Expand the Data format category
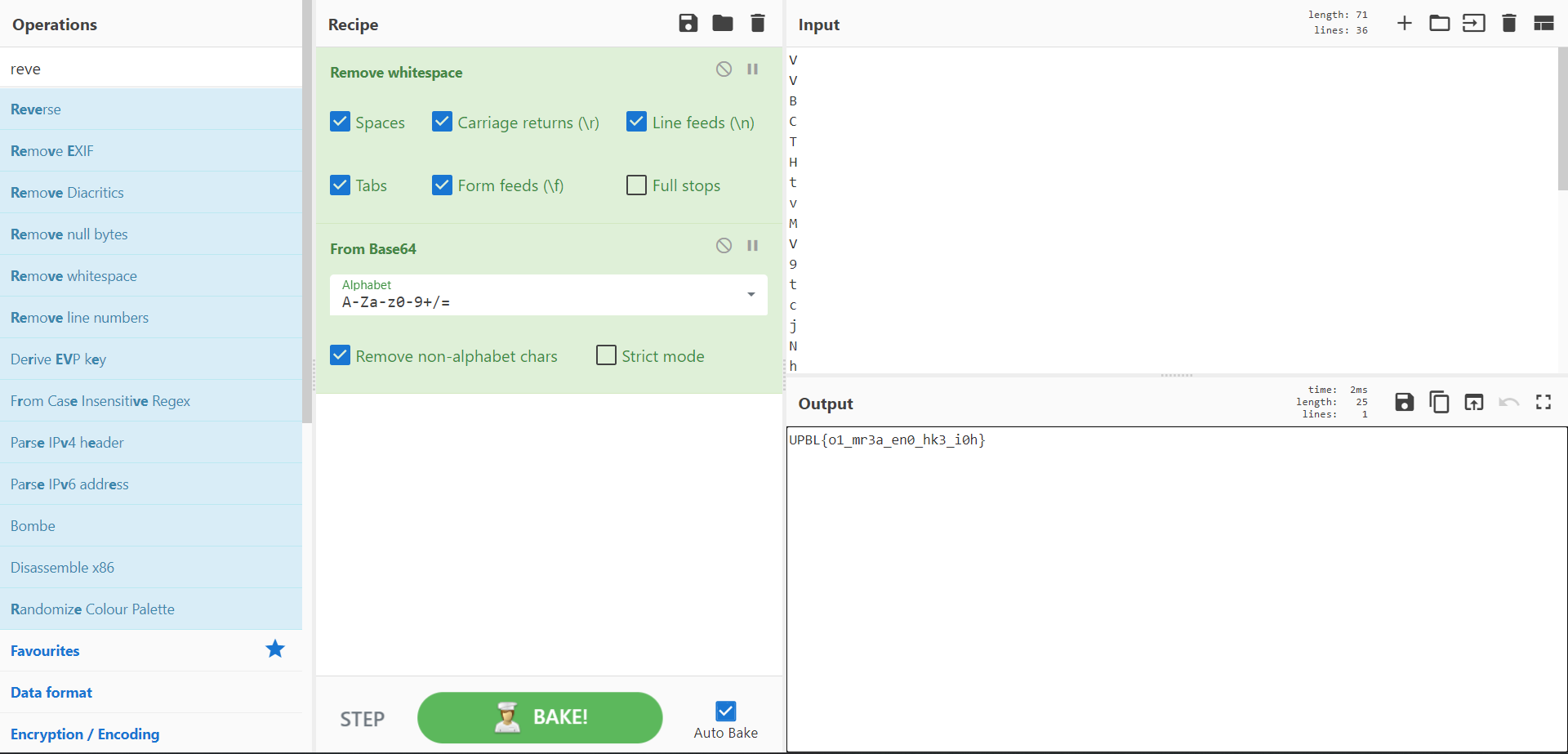This screenshot has height=754, width=1568. 51,692
